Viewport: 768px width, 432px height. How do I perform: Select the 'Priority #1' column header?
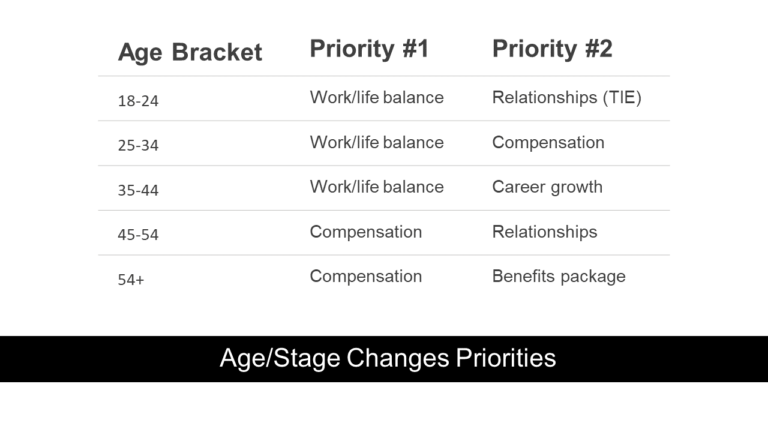click(x=369, y=48)
